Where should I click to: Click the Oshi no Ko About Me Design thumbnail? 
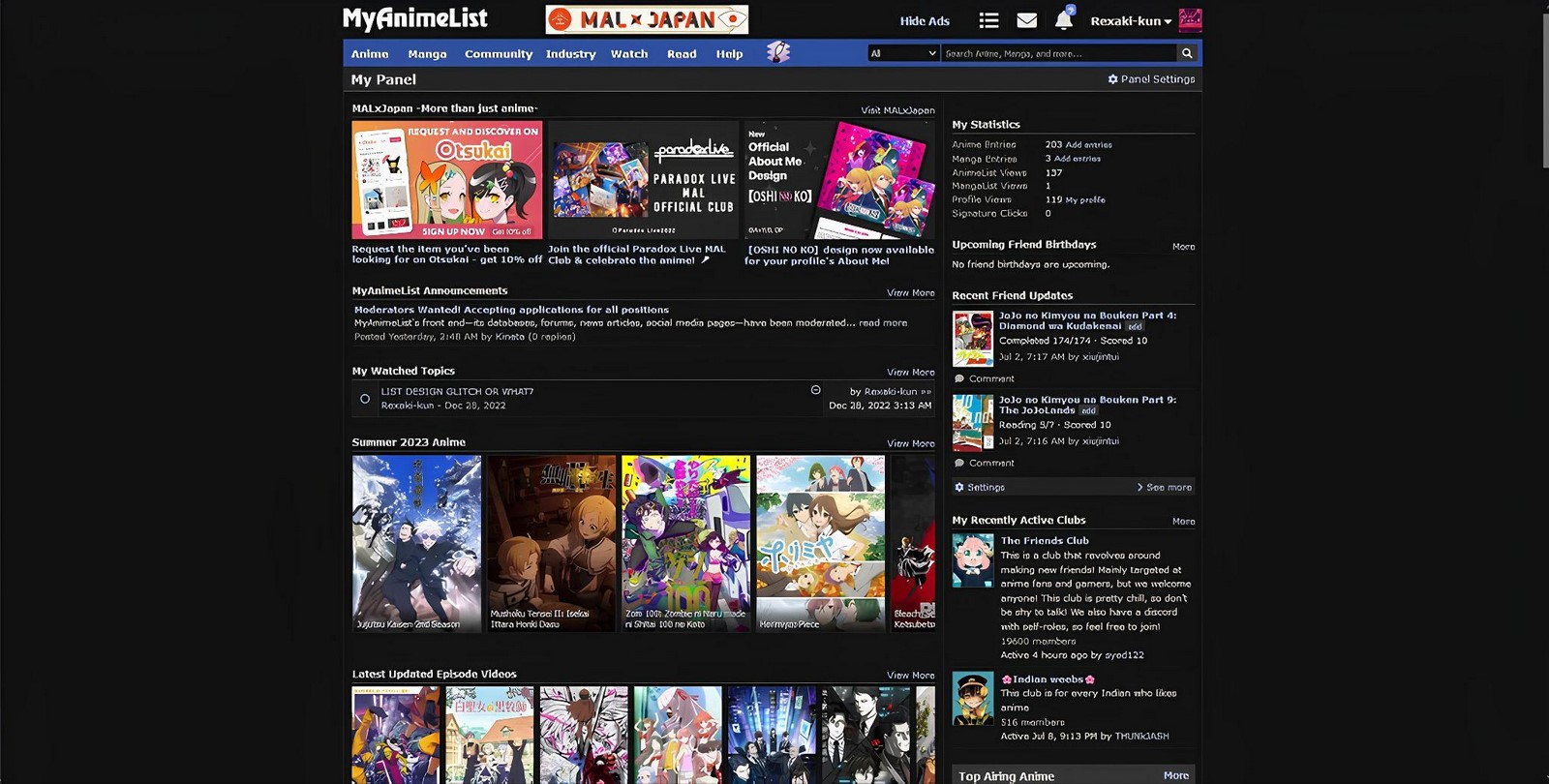[x=839, y=179]
